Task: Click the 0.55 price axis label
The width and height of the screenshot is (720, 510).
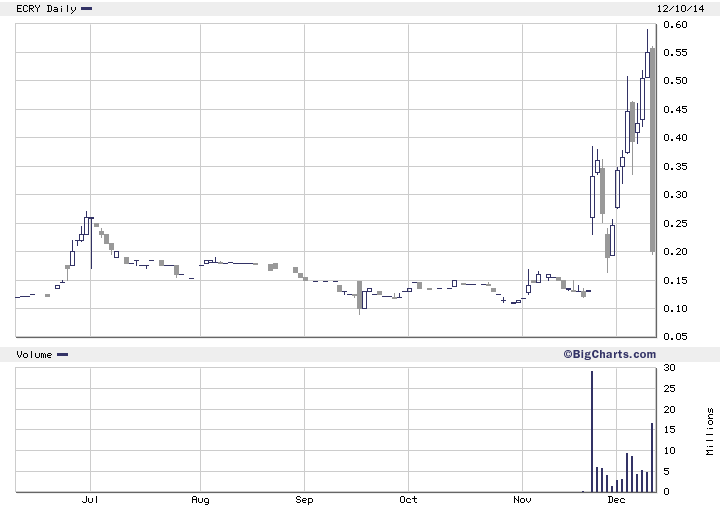Action: [675, 53]
